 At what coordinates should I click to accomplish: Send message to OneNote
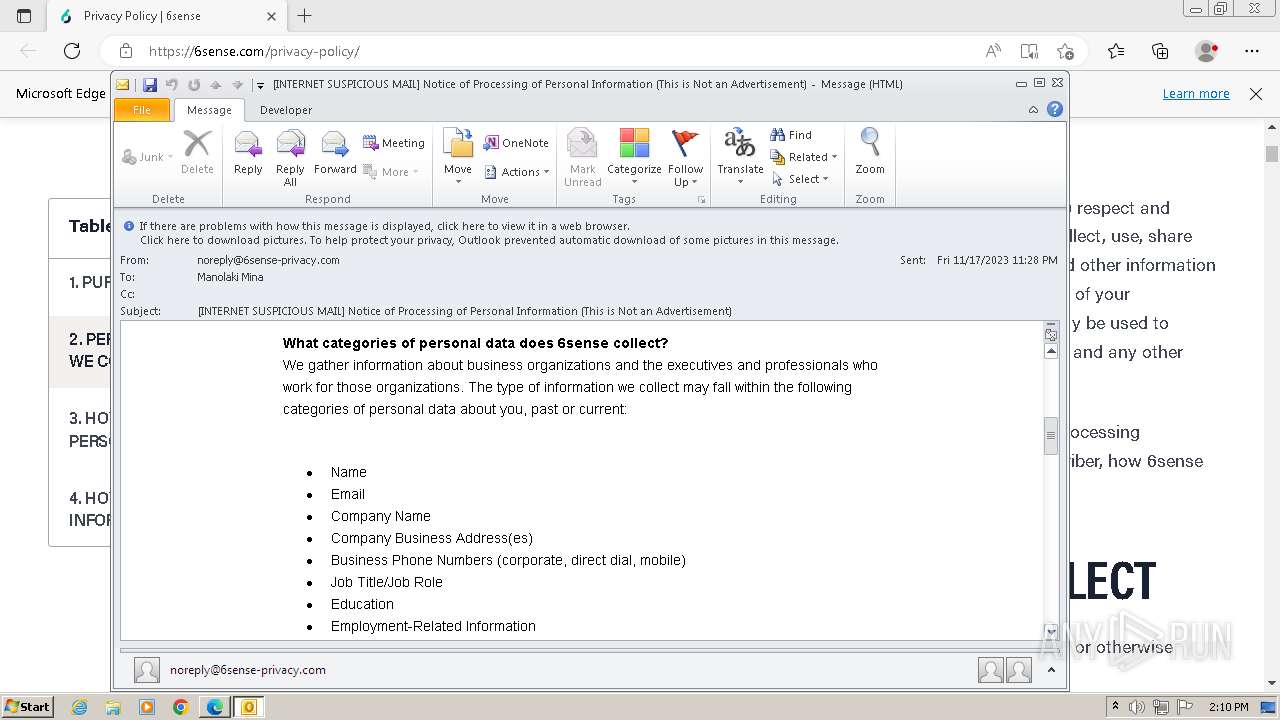click(x=516, y=143)
